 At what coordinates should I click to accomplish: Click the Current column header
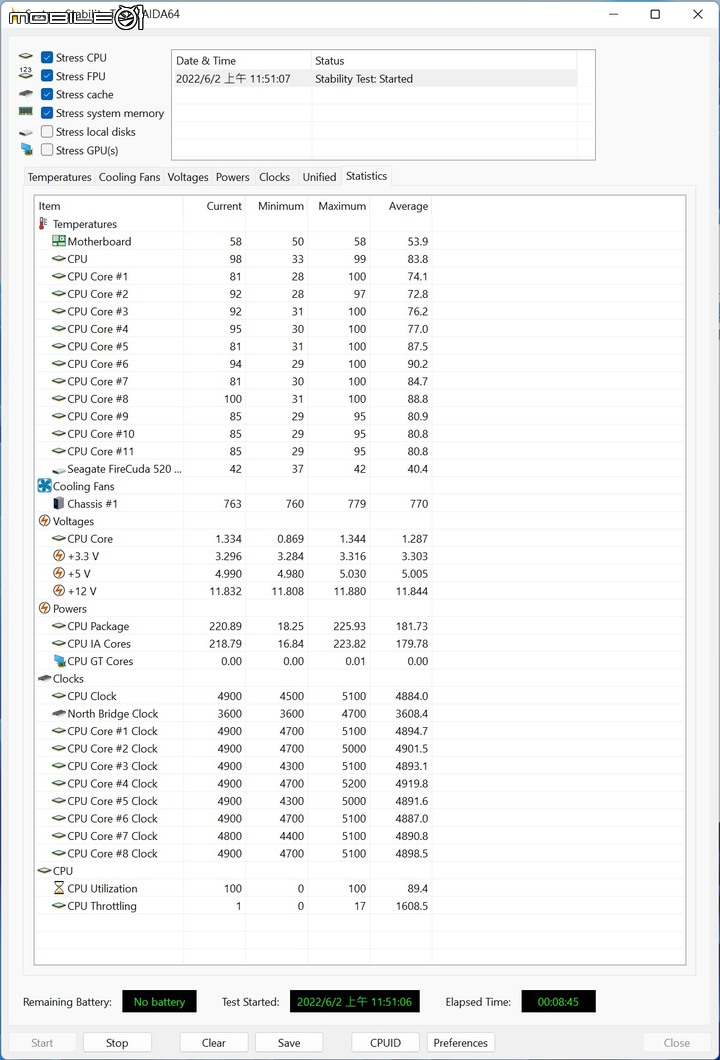[x=214, y=206]
